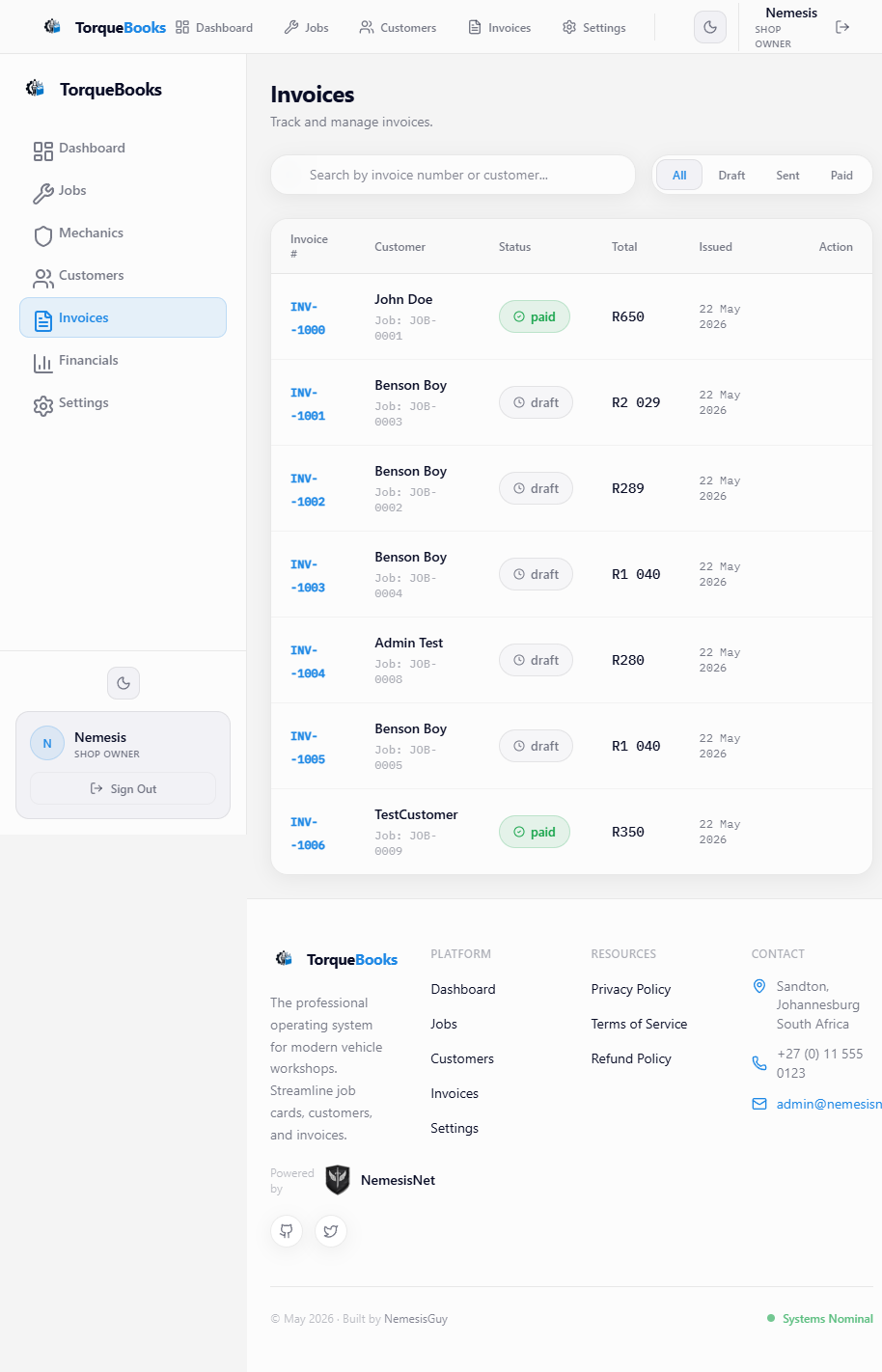The width and height of the screenshot is (882, 1372).
Task: Click the Status column header
Action: pyautogui.click(x=514, y=247)
